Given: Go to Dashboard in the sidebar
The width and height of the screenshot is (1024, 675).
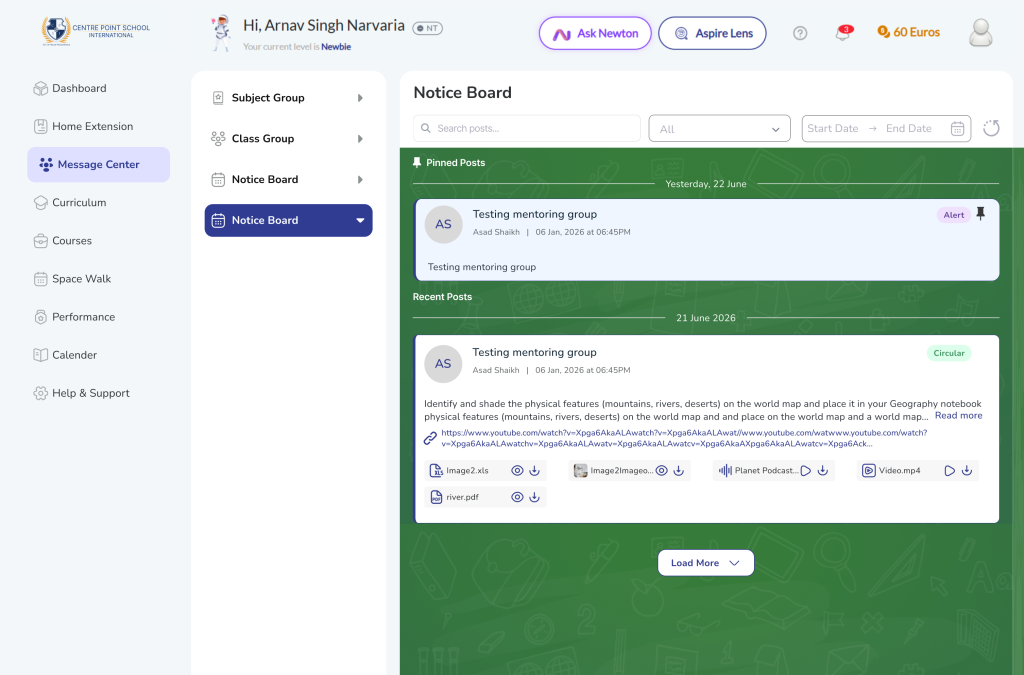Looking at the screenshot, I should pos(79,89).
